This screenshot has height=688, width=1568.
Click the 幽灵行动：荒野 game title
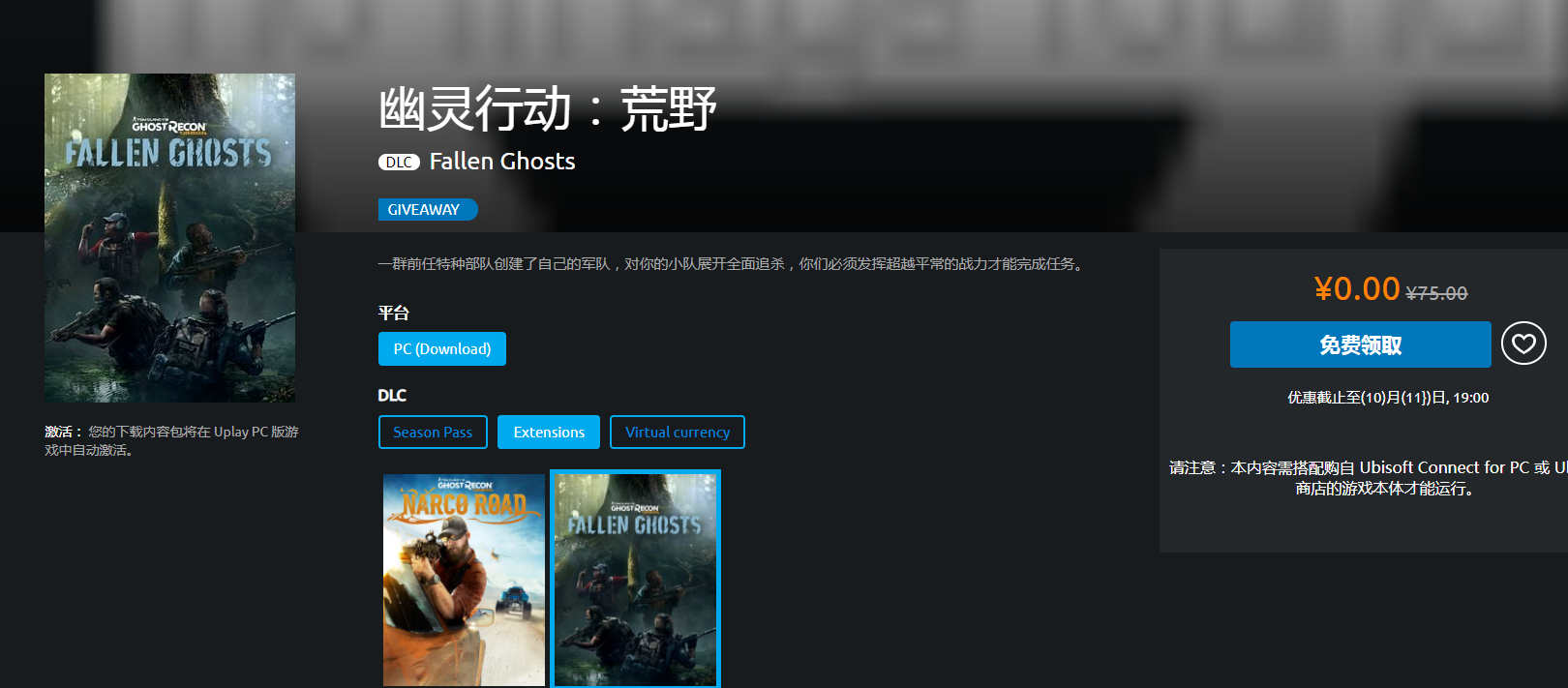pyautogui.click(x=548, y=108)
